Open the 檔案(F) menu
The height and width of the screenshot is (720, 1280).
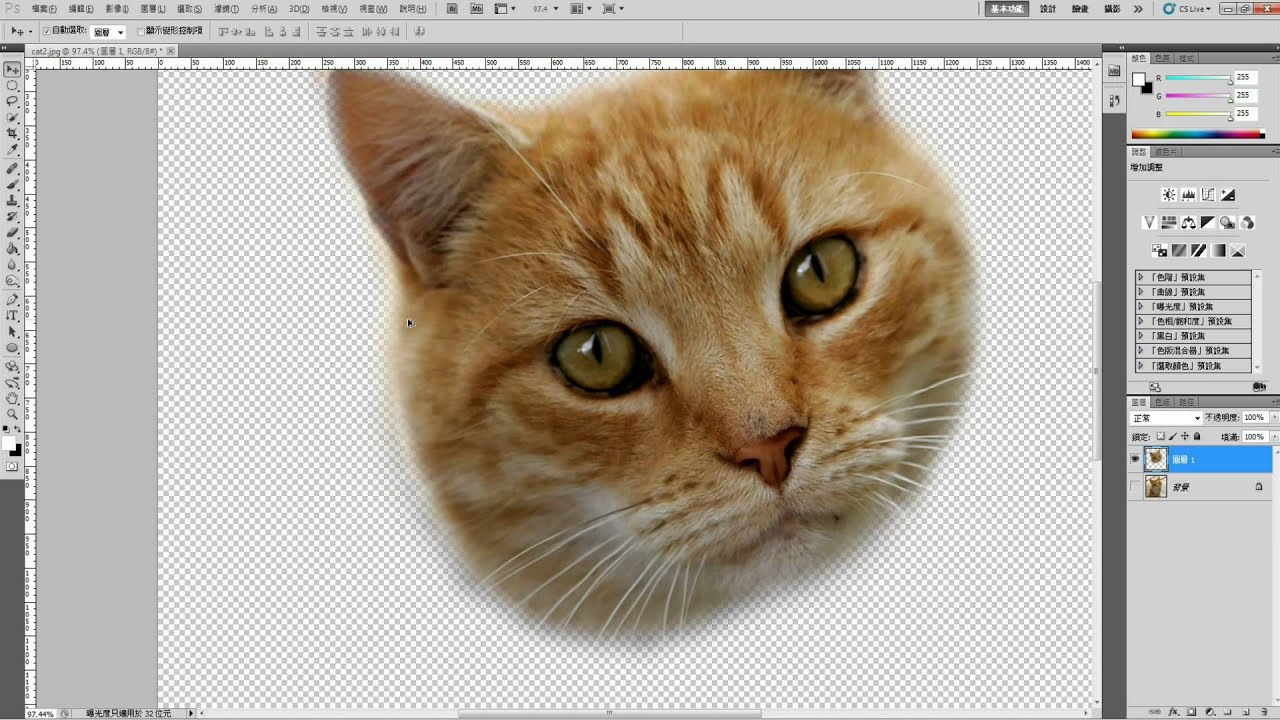click(x=44, y=9)
